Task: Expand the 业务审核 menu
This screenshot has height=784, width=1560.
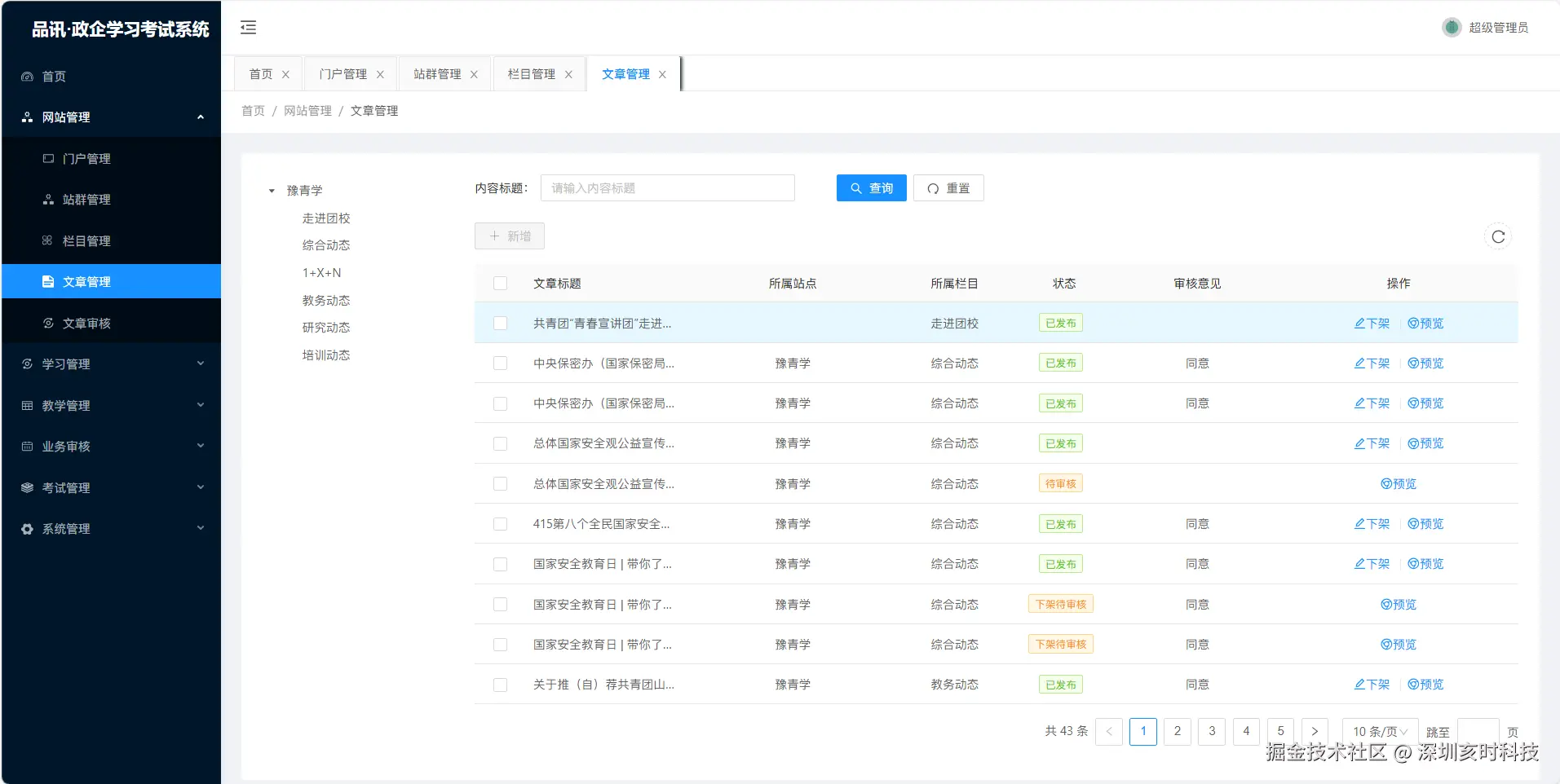Action: (201, 447)
